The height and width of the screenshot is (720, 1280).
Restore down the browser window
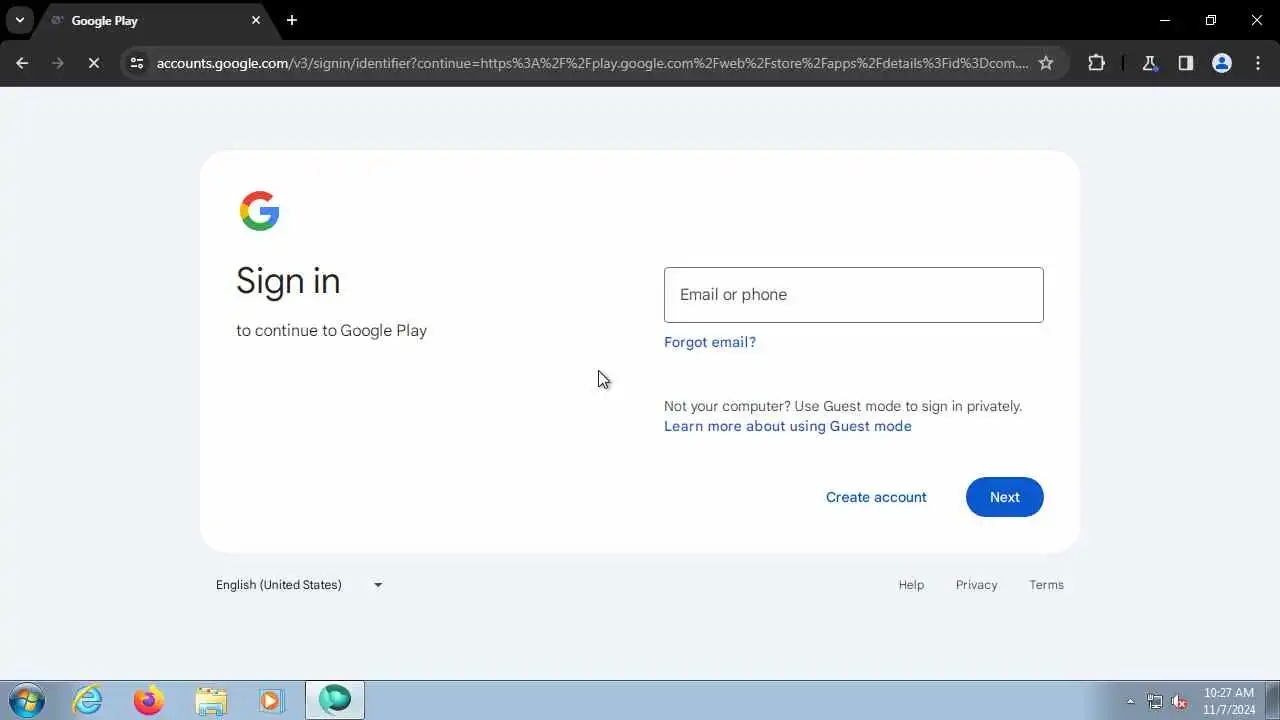click(x=1211, y=20)
